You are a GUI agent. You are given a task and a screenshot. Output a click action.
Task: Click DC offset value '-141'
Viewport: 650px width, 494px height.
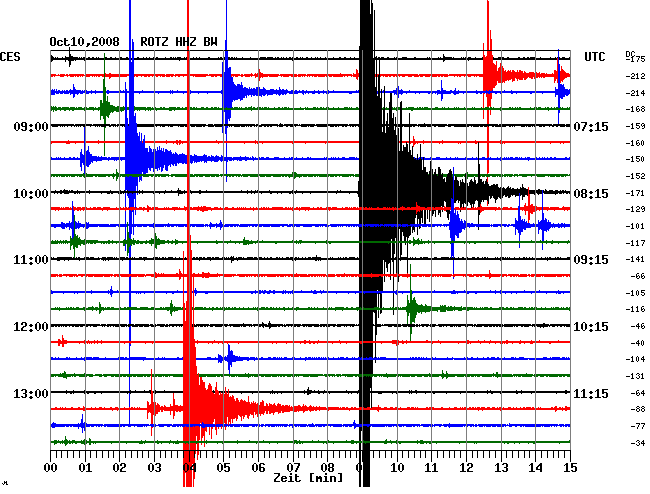(635, 259)
